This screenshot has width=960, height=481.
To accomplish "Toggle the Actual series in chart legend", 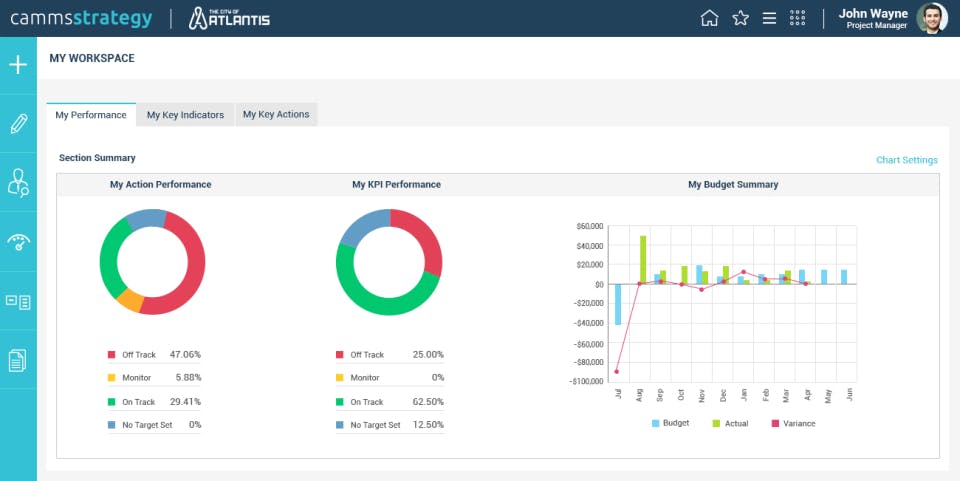I will pos(729,423).
